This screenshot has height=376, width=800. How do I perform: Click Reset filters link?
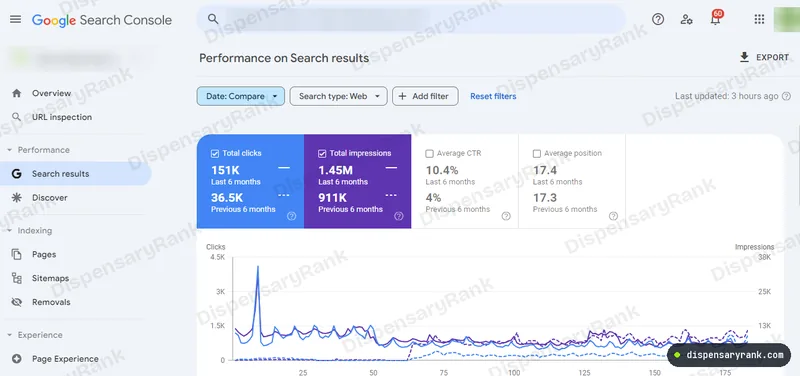[493, 96]
